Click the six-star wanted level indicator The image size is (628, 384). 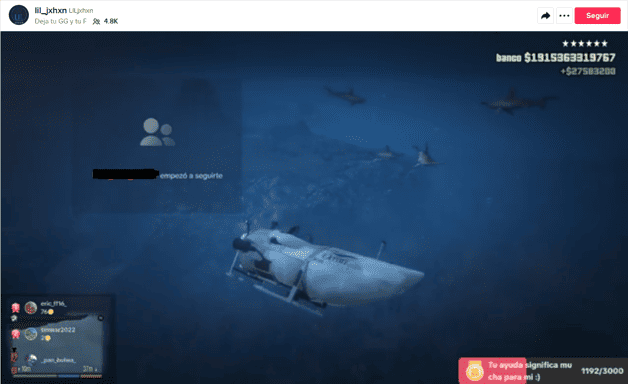click(585, 43)
